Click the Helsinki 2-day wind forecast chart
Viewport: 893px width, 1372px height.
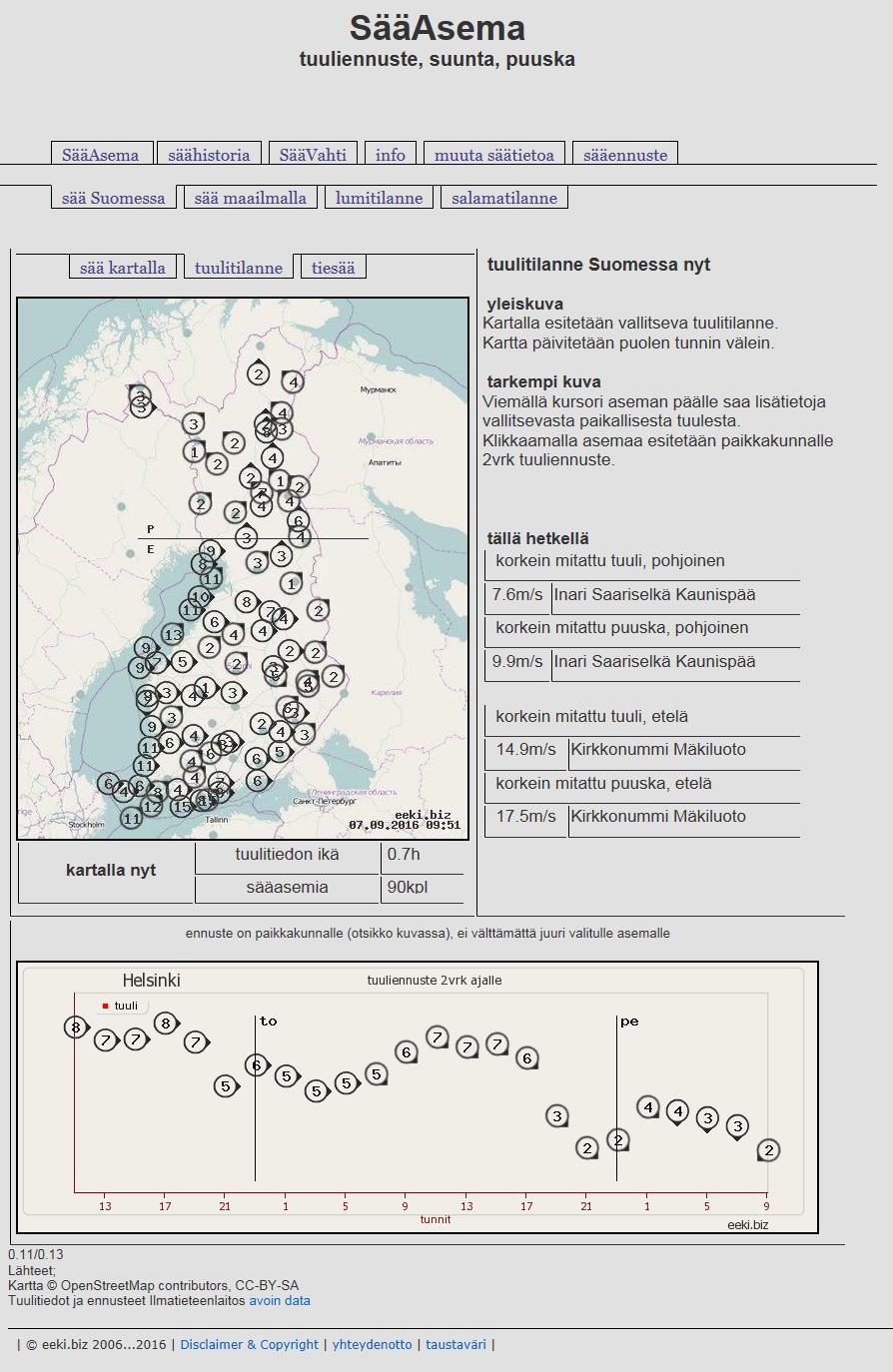pos(418,1097)
